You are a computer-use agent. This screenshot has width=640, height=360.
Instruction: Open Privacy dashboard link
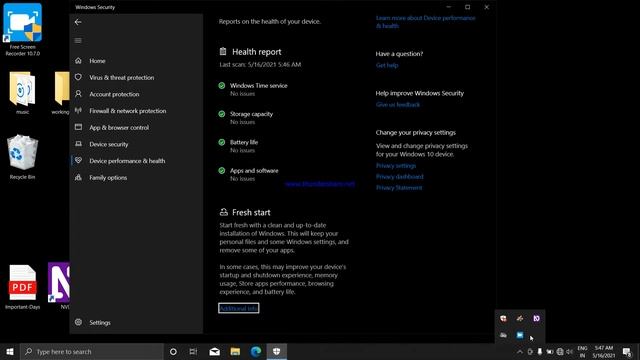[x=400, y=177]
